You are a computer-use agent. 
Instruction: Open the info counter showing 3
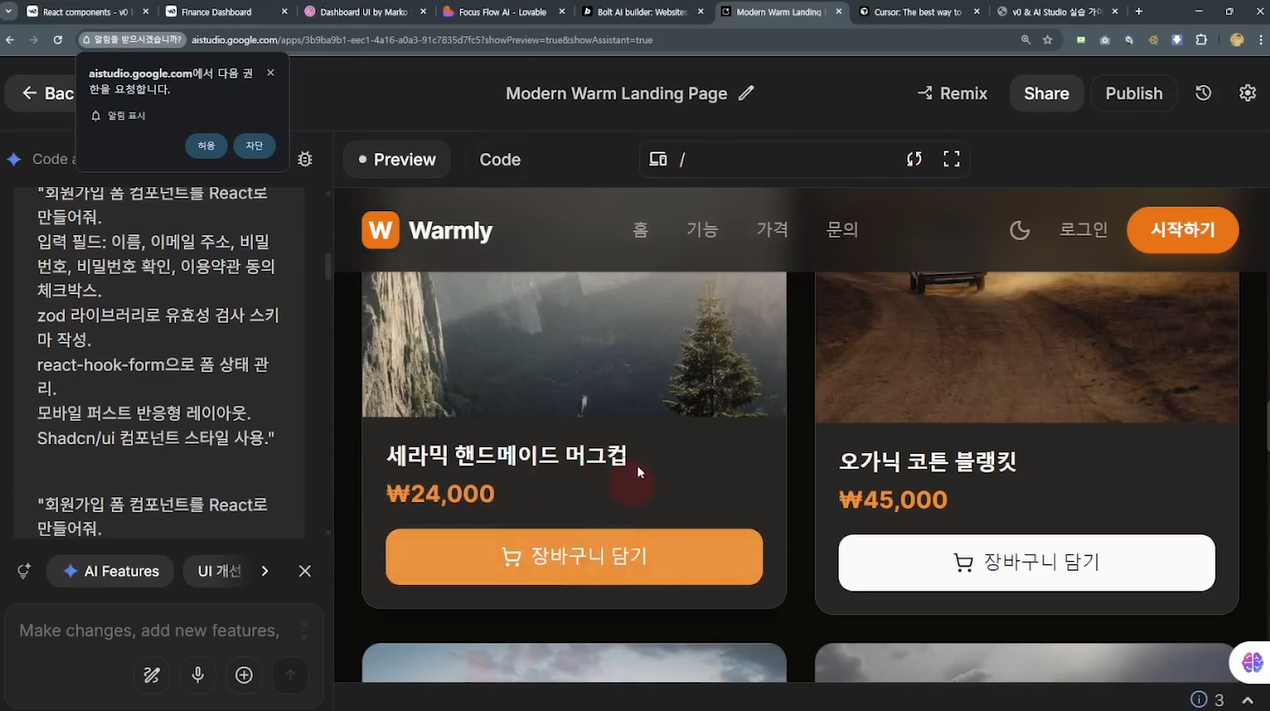pyautogui.click(x=1207, y=699)
